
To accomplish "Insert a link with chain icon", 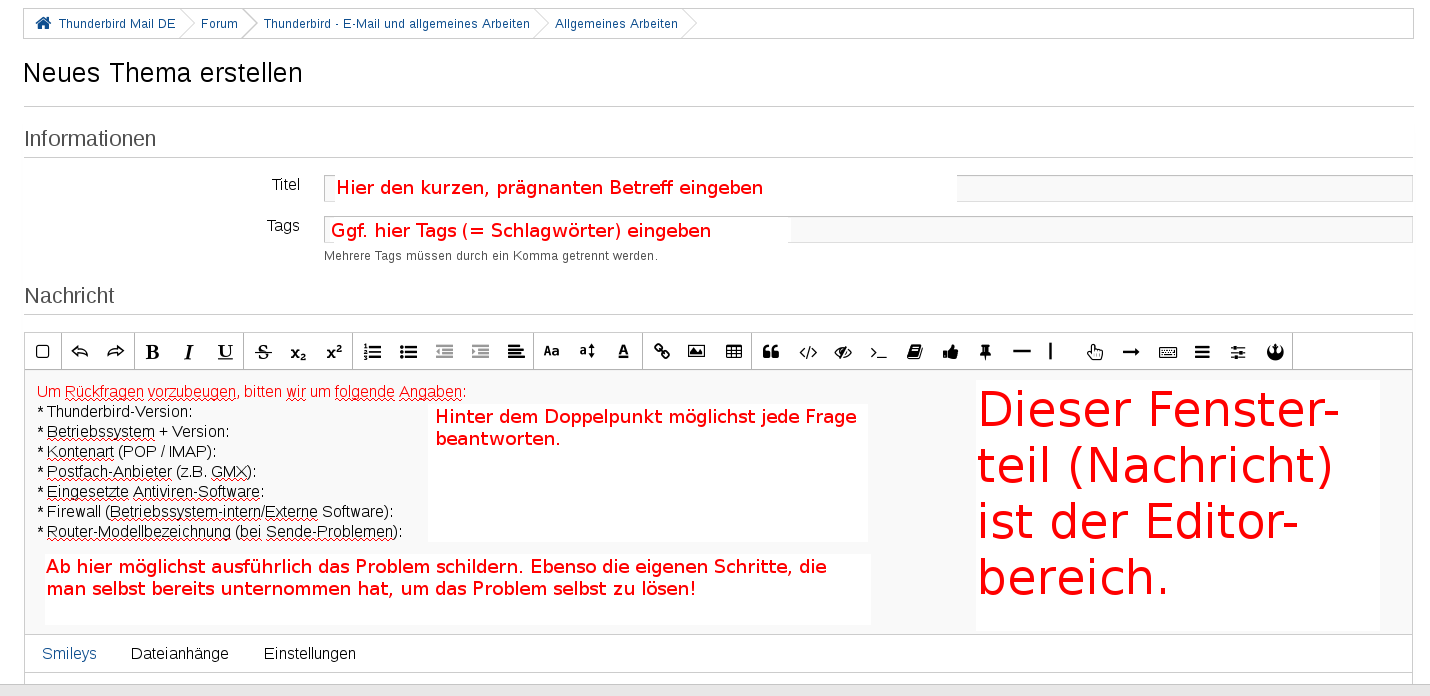I will tap(661, 351).
